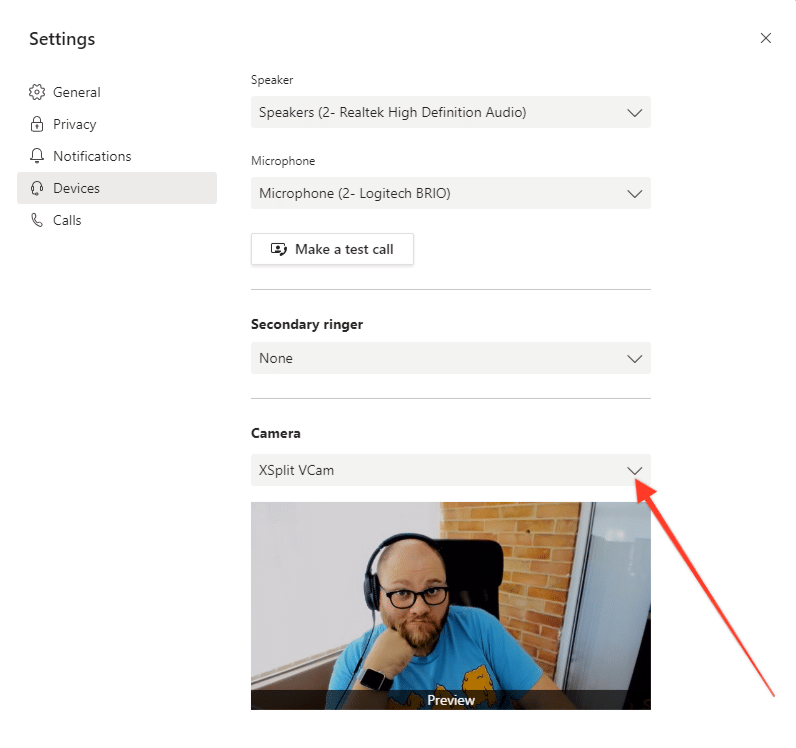The height and width of the screenshot is (748, 796).
Task: Click the Calls phone icon
Action: point(37,220)
